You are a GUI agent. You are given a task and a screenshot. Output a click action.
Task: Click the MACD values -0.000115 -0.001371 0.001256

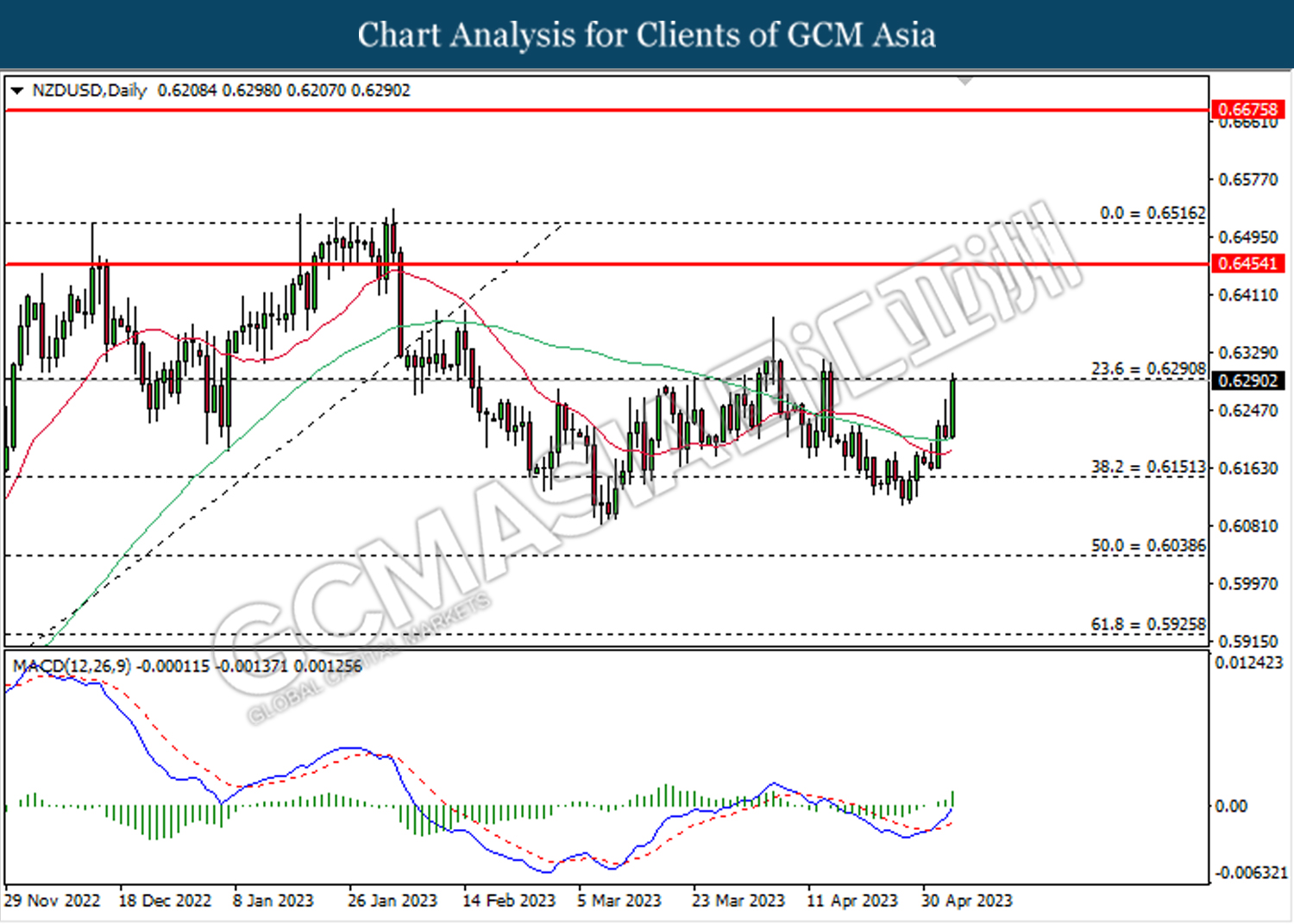coord(250,666)
